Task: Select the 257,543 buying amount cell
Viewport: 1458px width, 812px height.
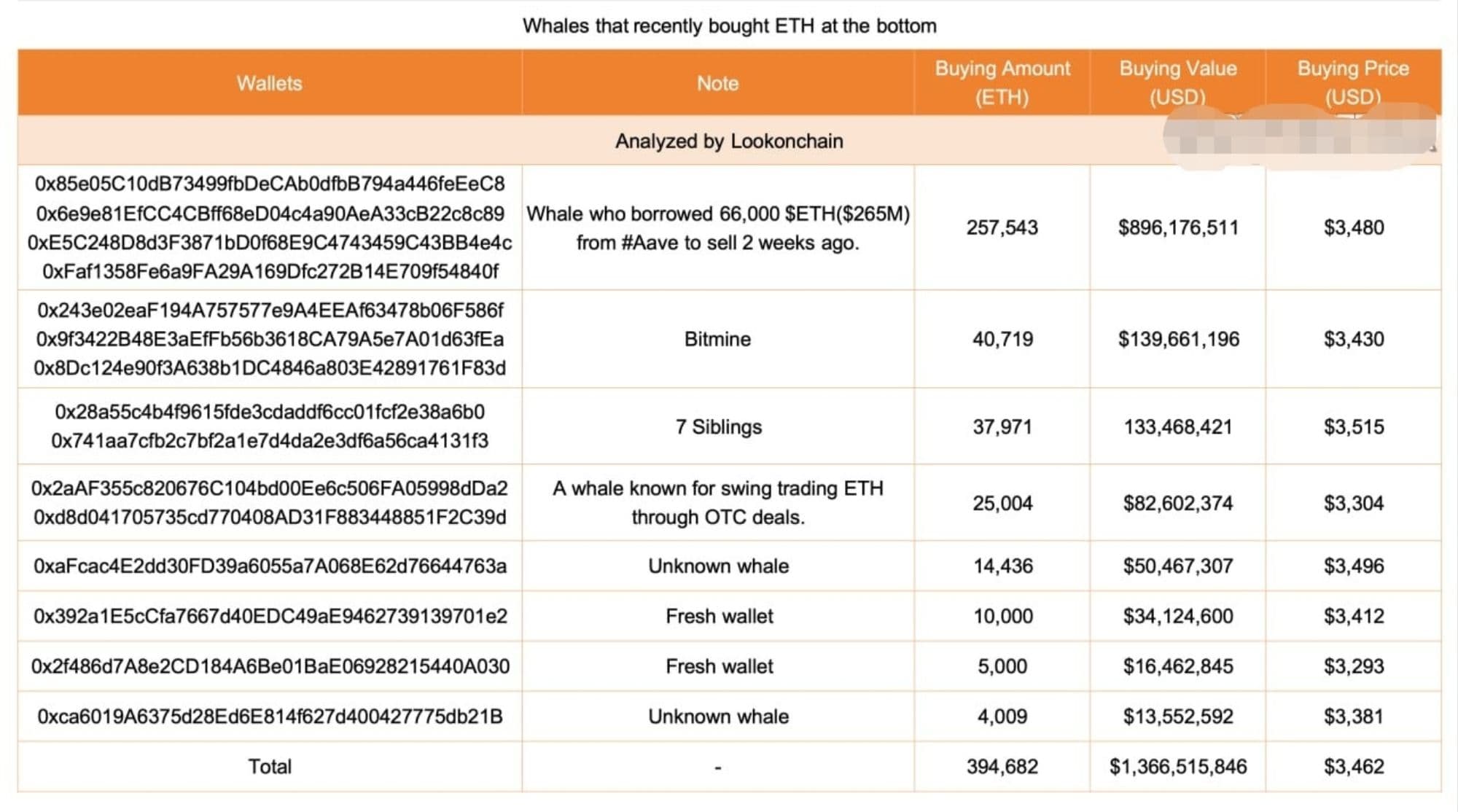Action: click(x=1002, y=227)
